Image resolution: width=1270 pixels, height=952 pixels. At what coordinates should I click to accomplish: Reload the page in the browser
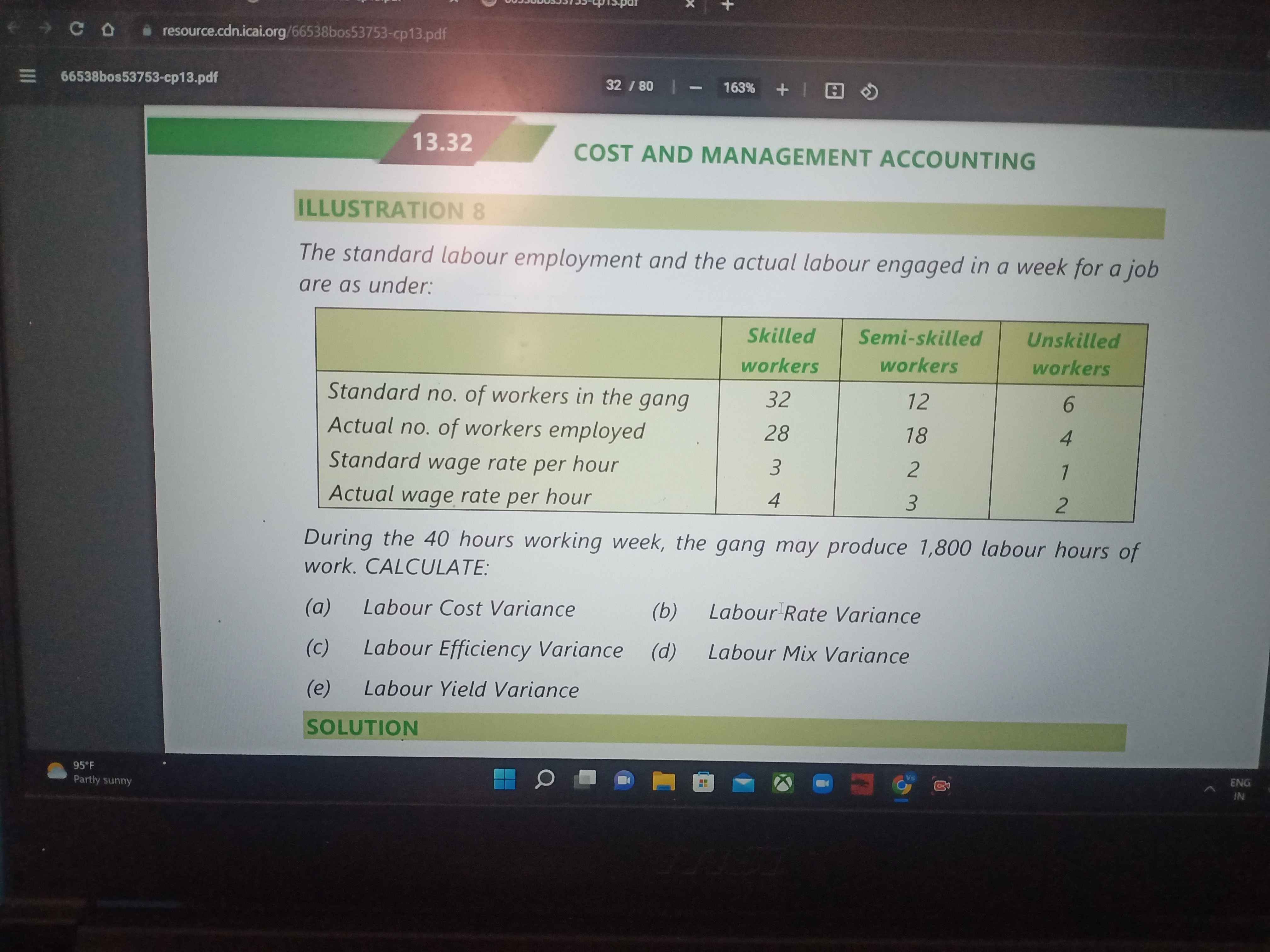[76, 28]
